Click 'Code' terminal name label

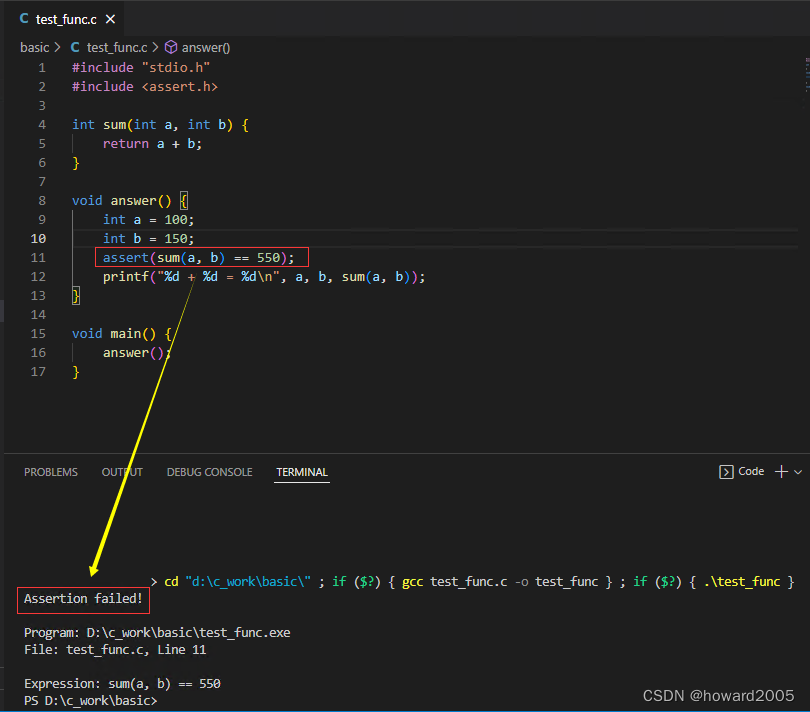click(751, 471)
